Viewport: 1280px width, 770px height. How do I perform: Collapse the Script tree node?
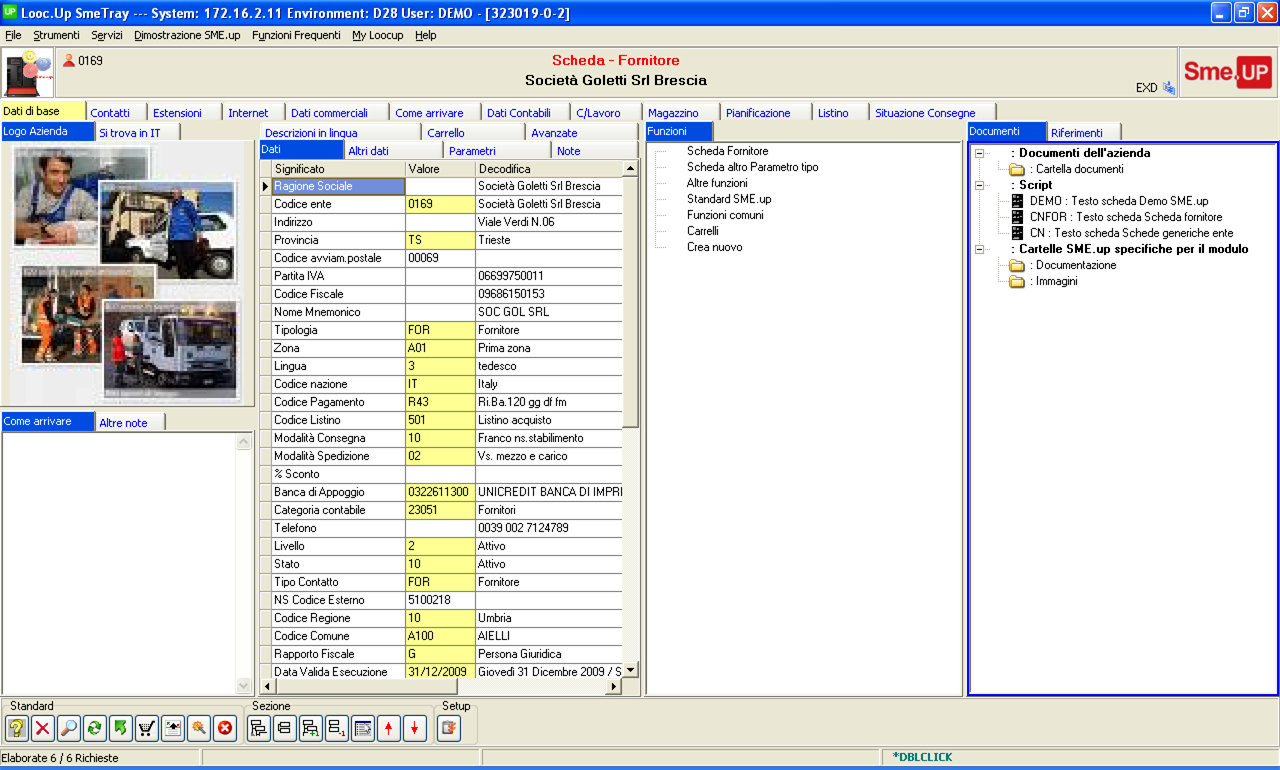[x=979, y=185]
